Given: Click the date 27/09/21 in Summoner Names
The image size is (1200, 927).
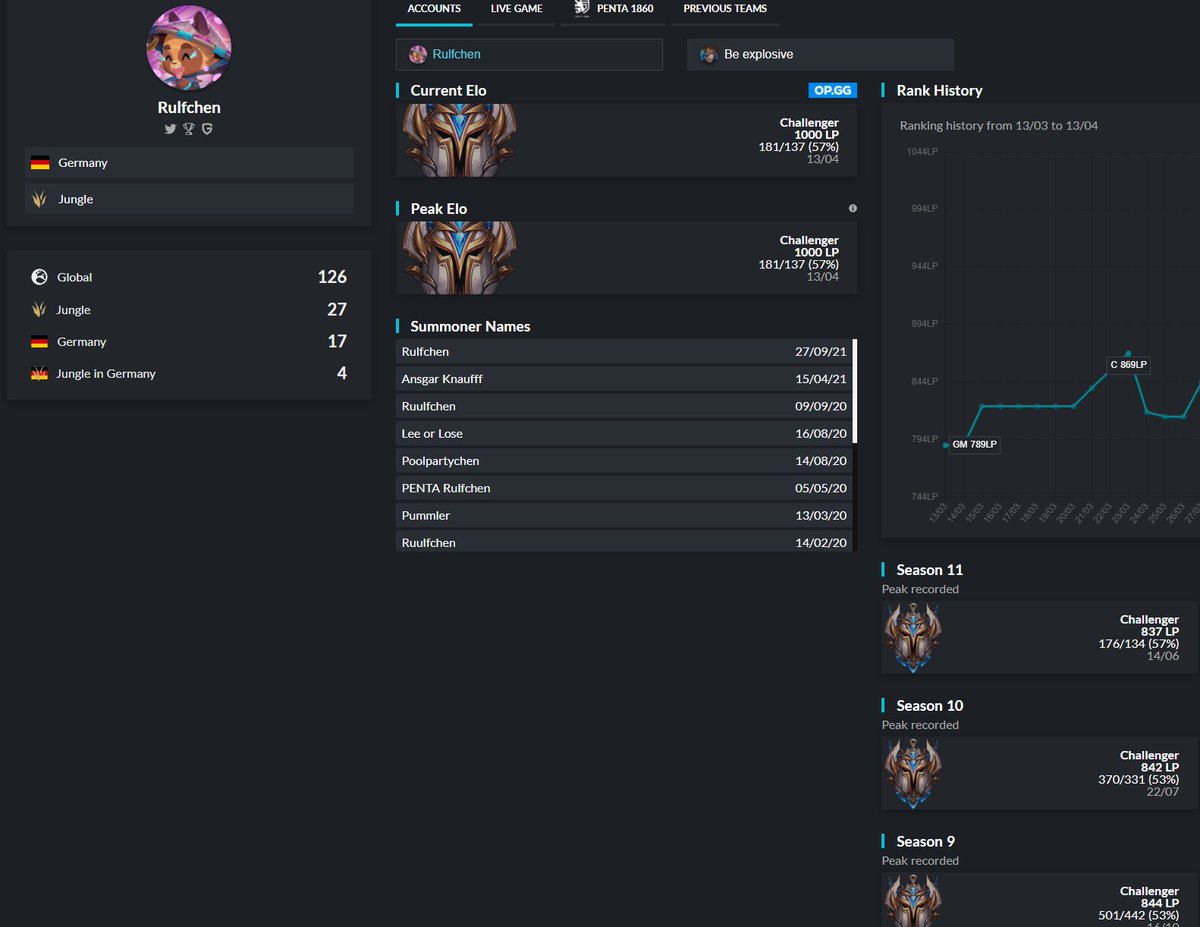Looking at the screenshot, I should [821, 352].
